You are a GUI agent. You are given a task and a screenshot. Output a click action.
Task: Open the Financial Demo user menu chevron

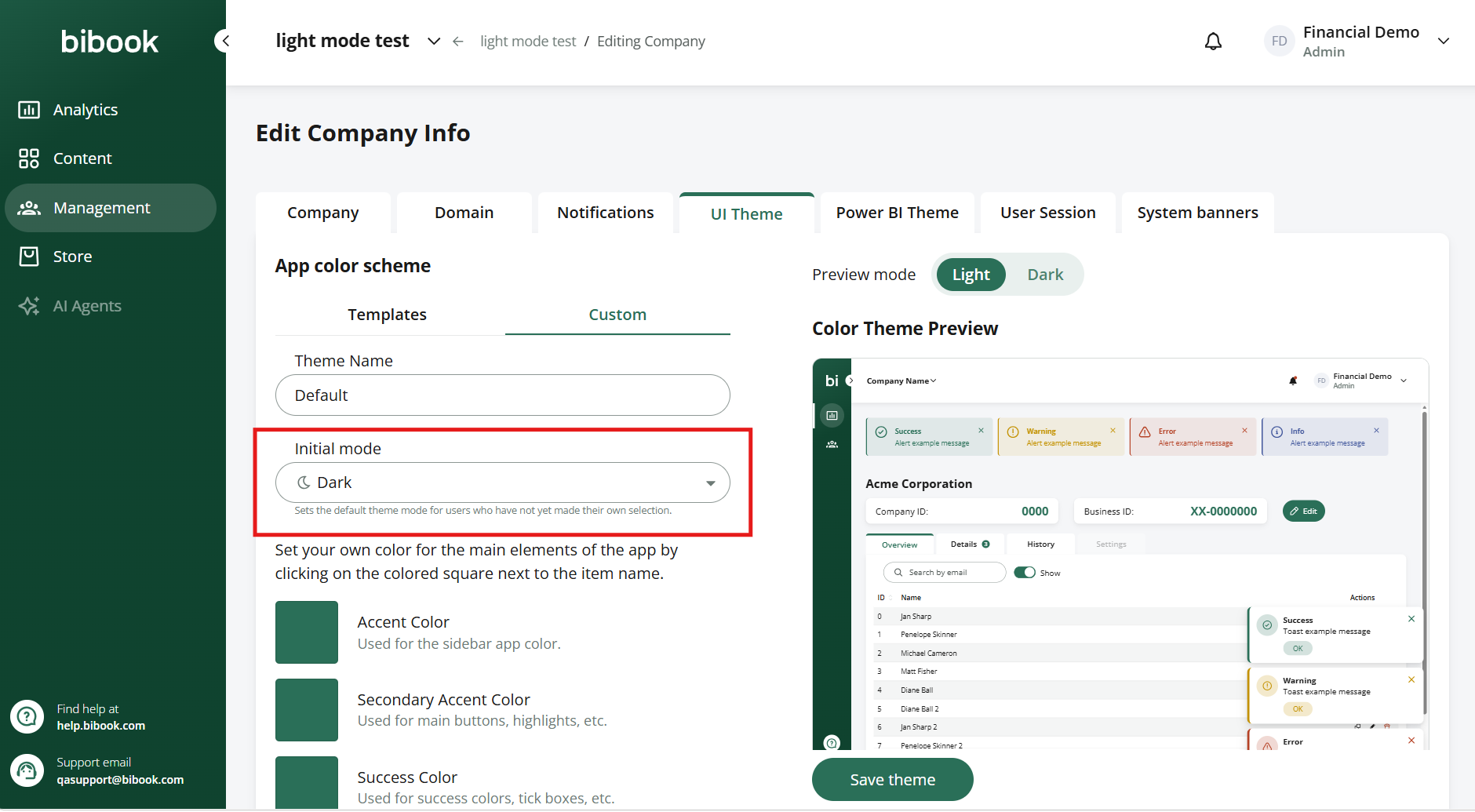click(x=1444, y=41)
